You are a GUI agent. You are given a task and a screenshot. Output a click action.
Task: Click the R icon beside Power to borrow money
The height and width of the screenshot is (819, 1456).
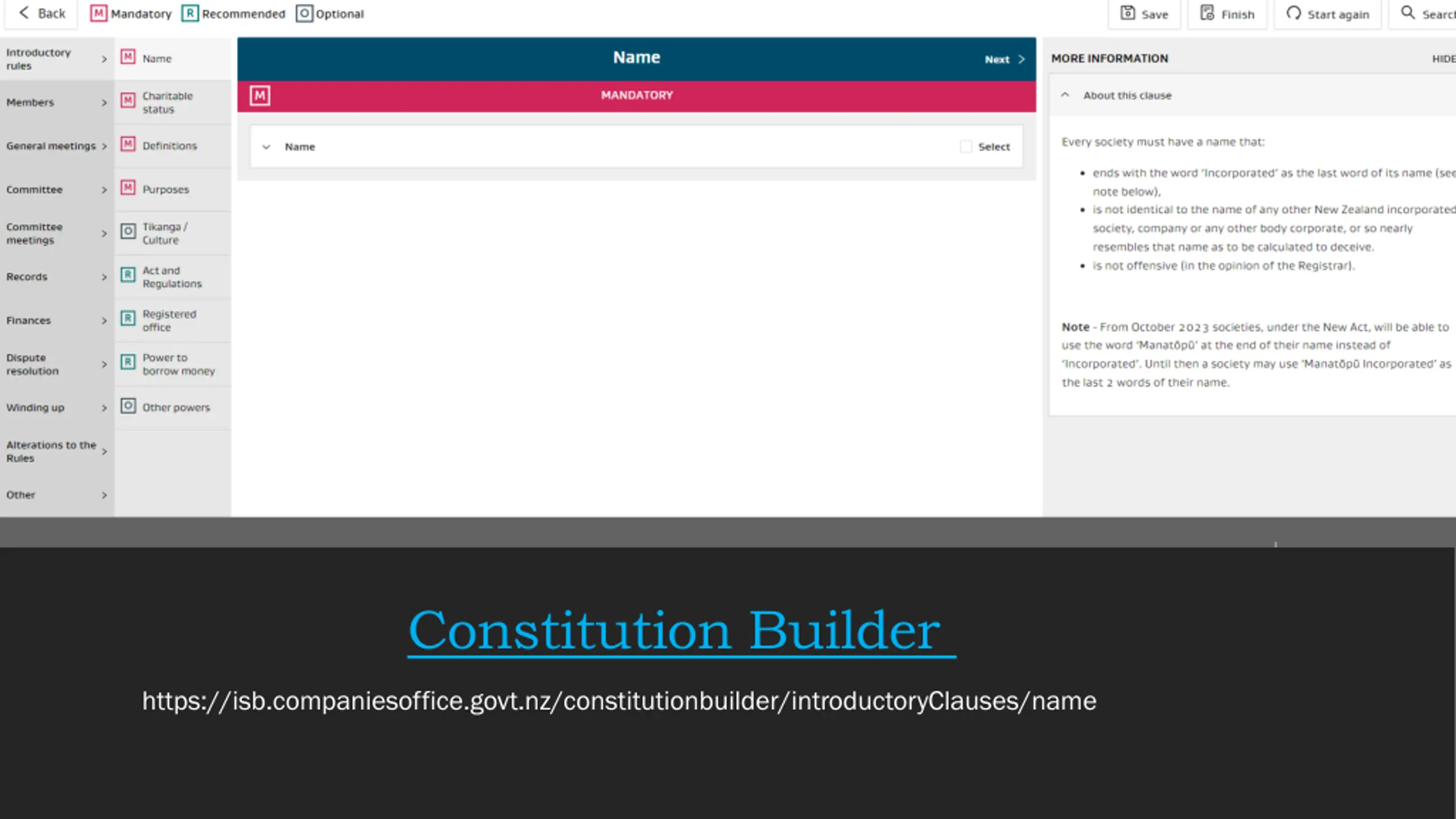[129, 362]
